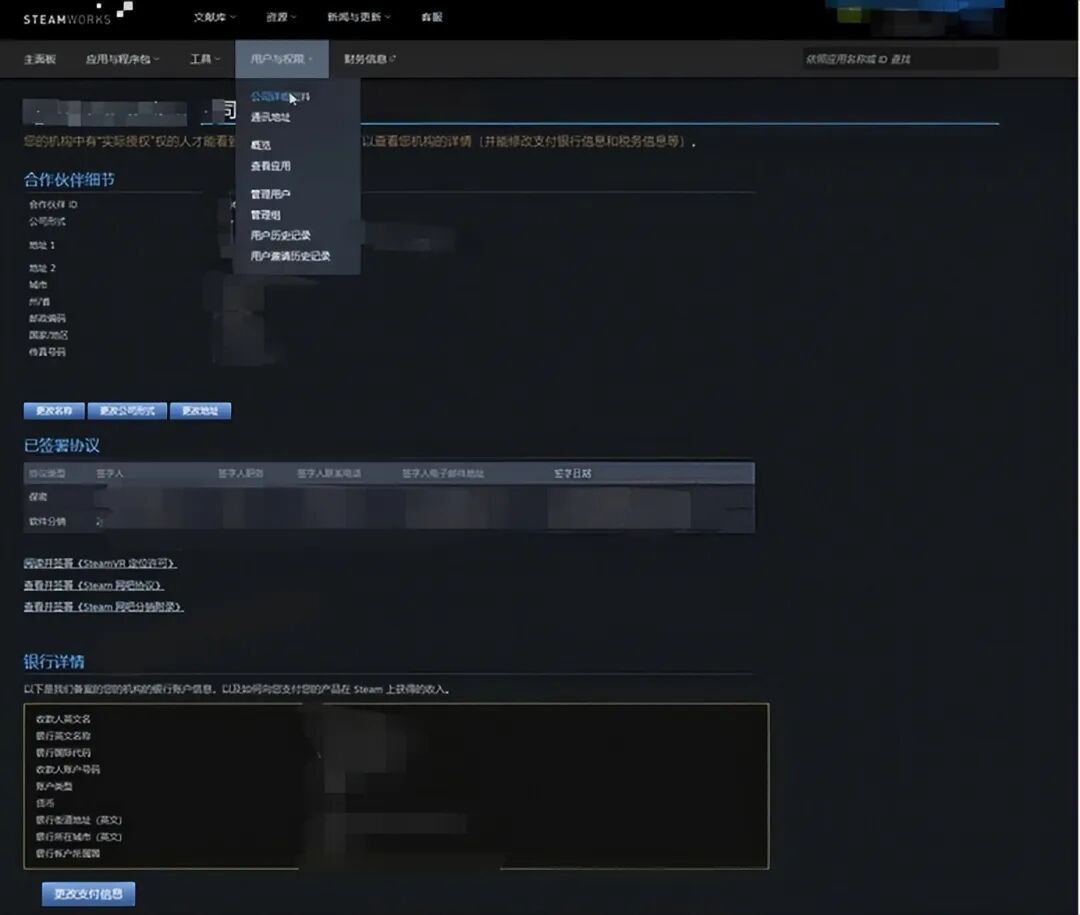Click the 公司形式 label
This screenshot has width=1080, height=915.
click(x=47, y=221)
